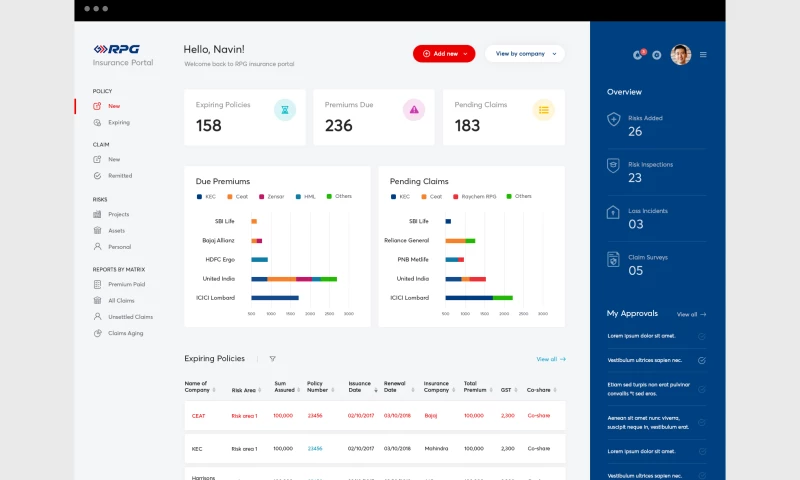800x480 pixels.
Task: Open Premium Paid in the sidebar
Action: (126, 284)
